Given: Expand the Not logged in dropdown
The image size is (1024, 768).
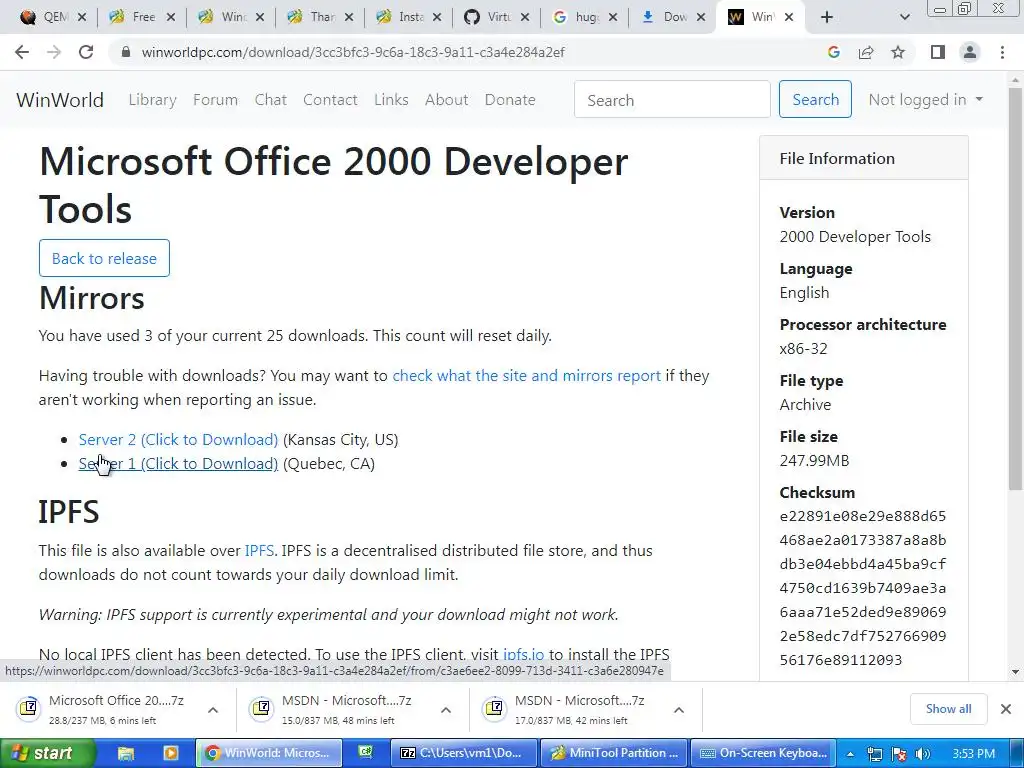Looking at the screenshot, I should 925,100.
